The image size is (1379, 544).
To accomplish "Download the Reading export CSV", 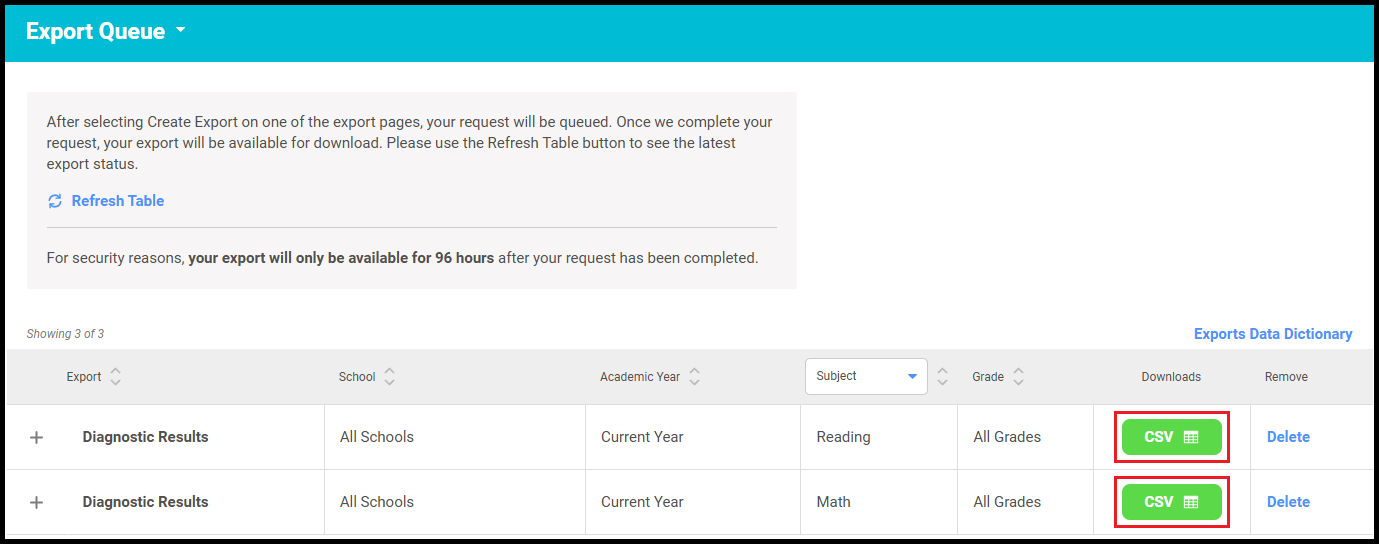I will pyautogui.click(x=1171, y=437).
